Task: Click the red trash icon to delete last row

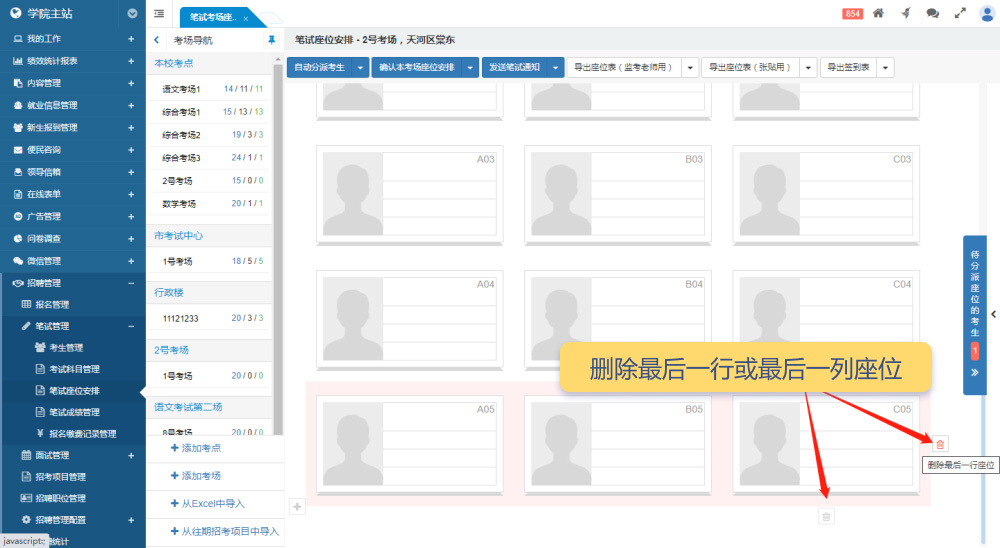Action: click(939, 443)
